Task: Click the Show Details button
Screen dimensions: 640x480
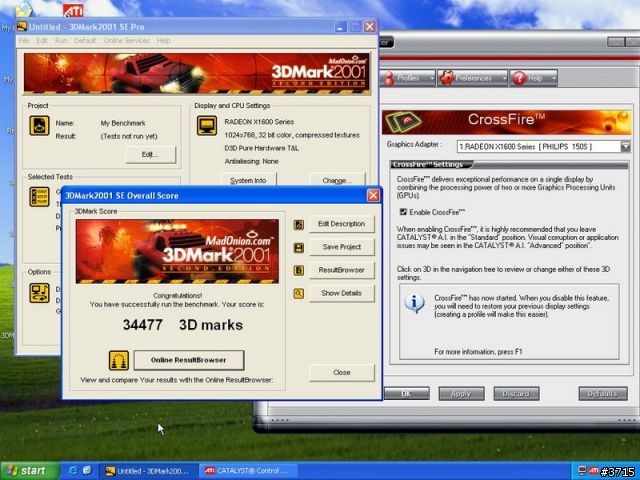Action: tap(342, 293)
